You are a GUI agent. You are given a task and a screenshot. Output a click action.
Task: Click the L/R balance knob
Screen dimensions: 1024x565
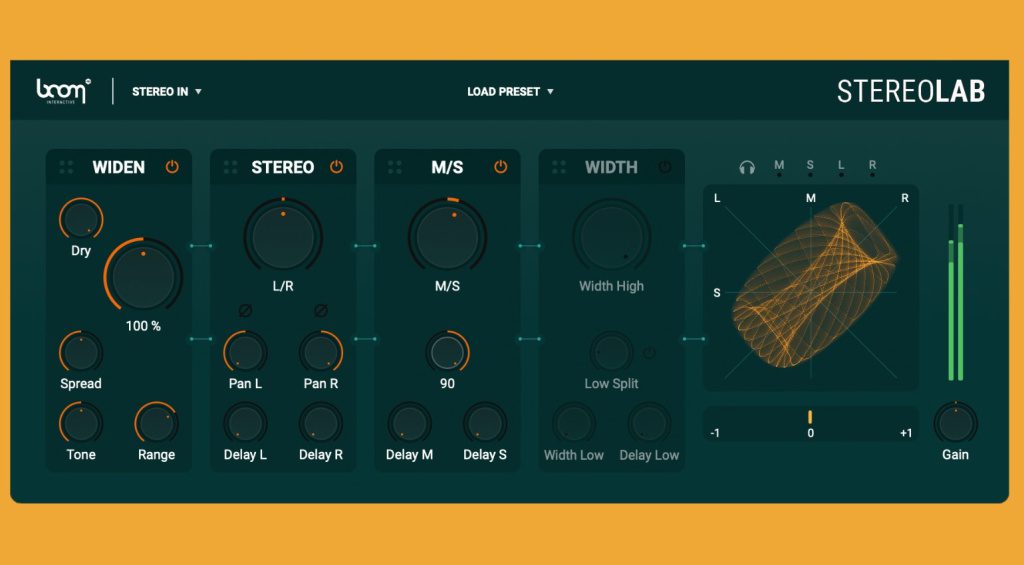[283, 236]
